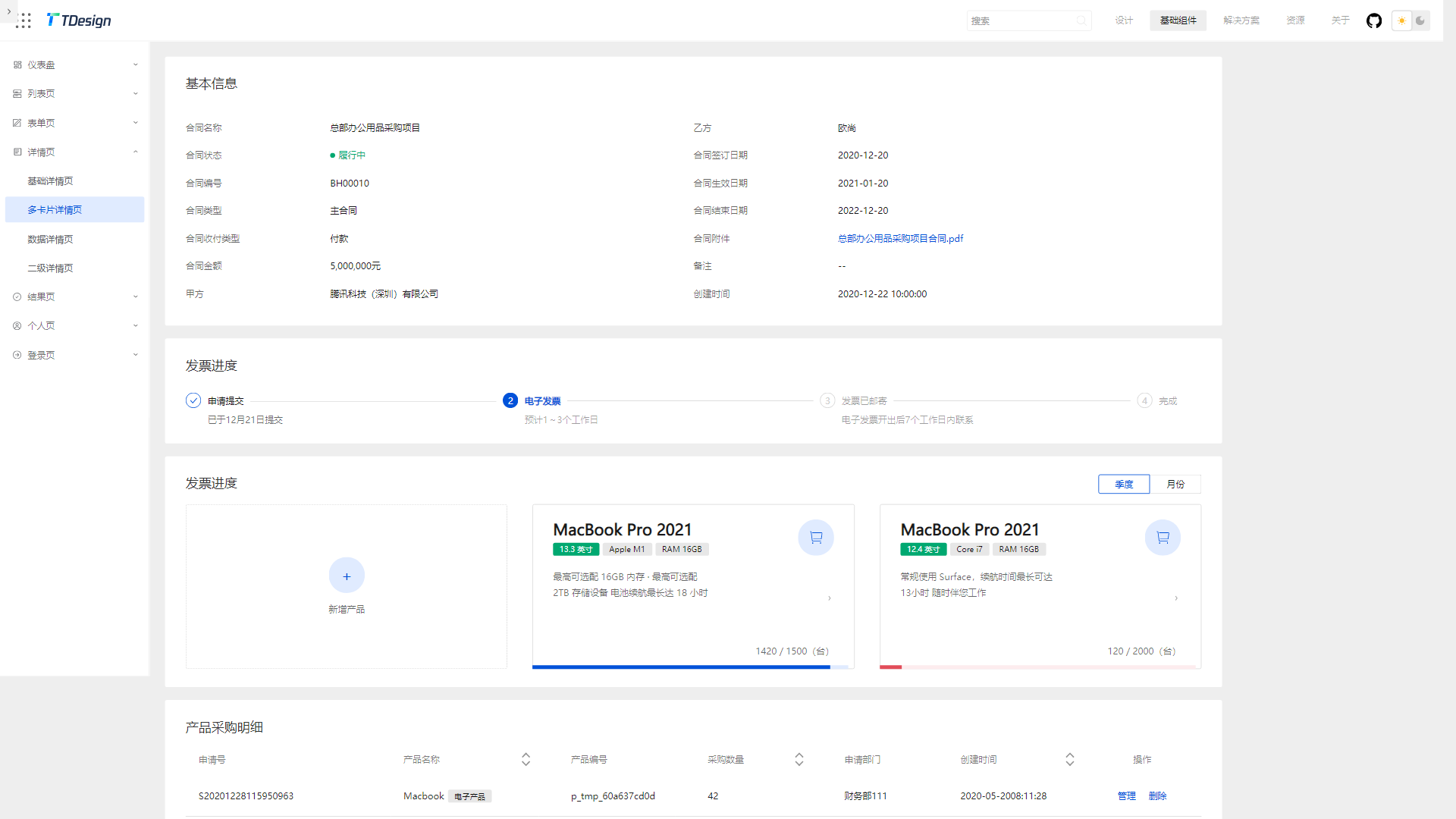
Task: Click the 12.4 英寸 green tag
Action: [923, 550]
